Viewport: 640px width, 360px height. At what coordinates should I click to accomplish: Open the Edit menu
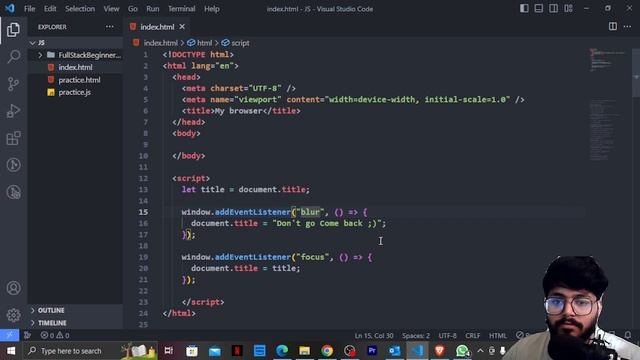[x=50, y=9]
